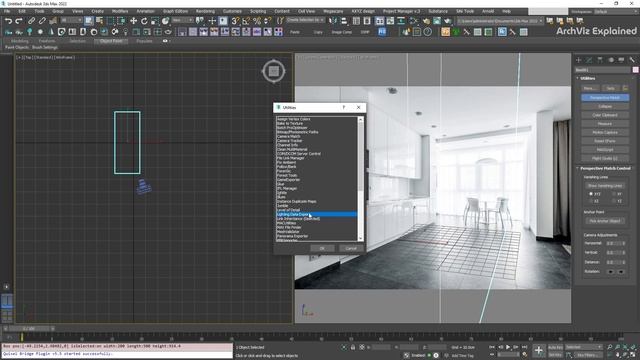Select Lighting Data Export in Utilities list
Screen dimensions: 640x360
point(317,214)
